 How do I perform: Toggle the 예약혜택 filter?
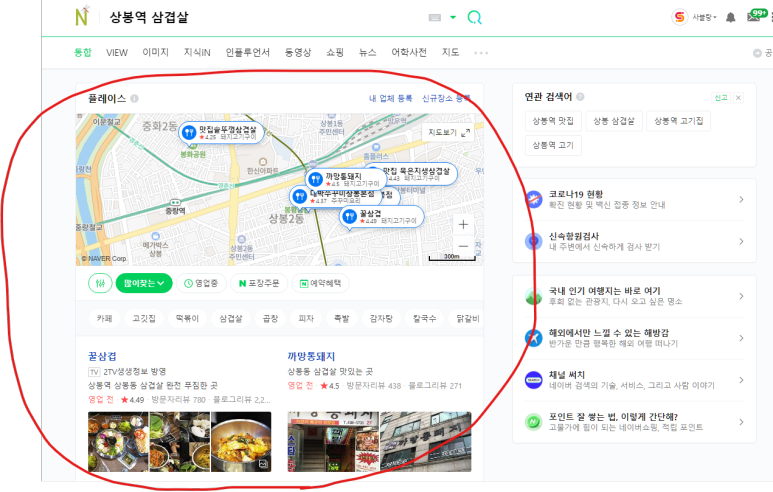[320, 283]
